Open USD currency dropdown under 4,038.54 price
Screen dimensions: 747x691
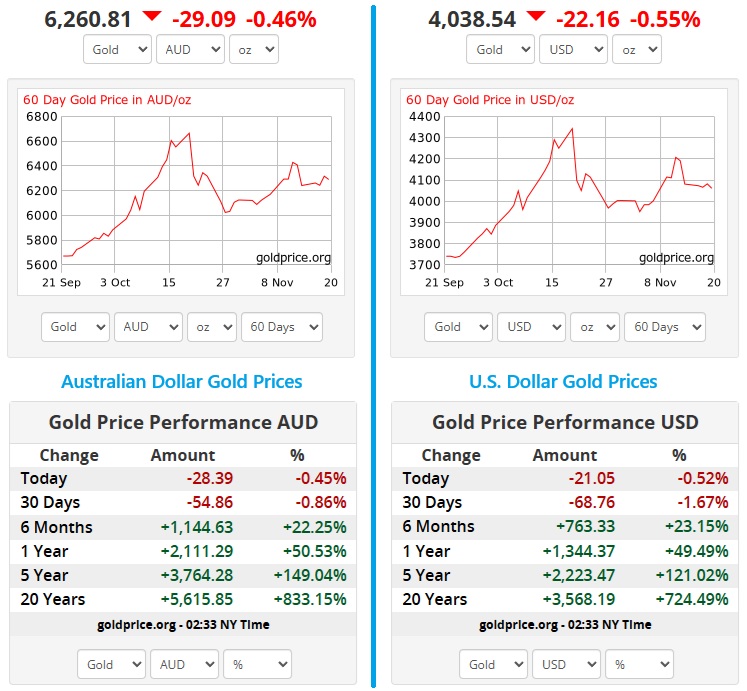[573, 49]
